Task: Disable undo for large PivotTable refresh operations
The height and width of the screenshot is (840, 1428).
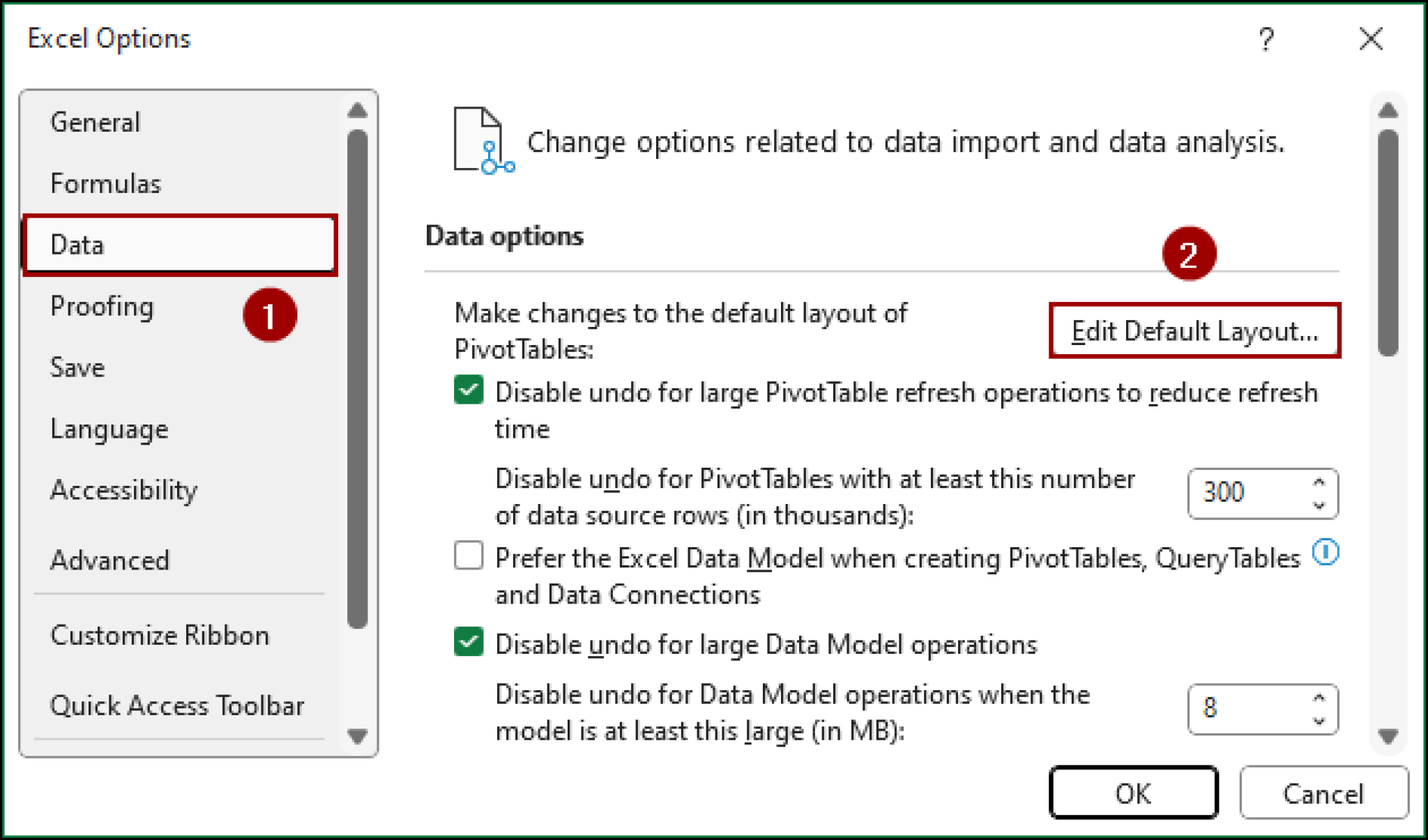Action: [x=469, y=391]
